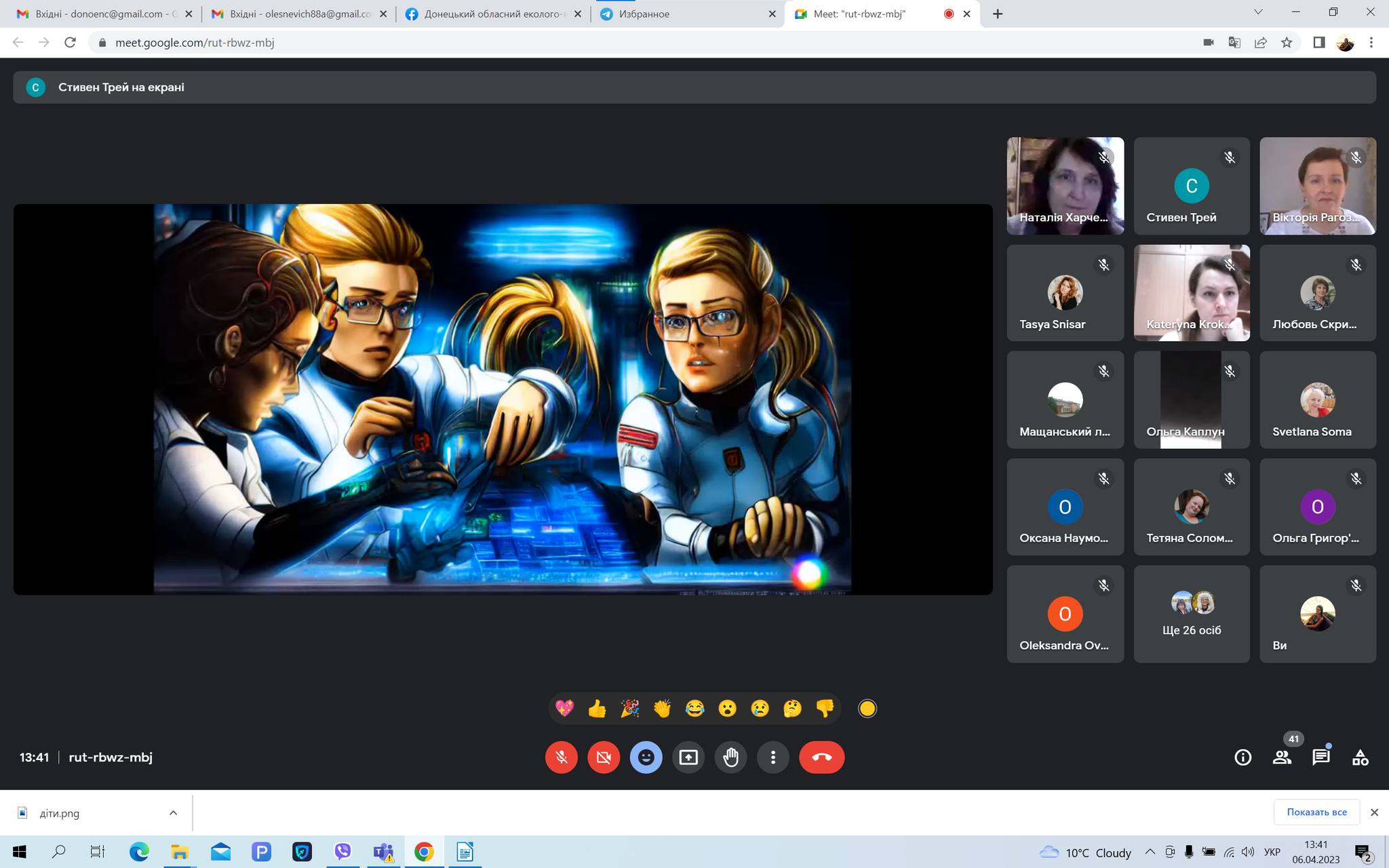Bookmark this page with star icon
Screen dimensions: 1389x868
(x=1287, y=42)
